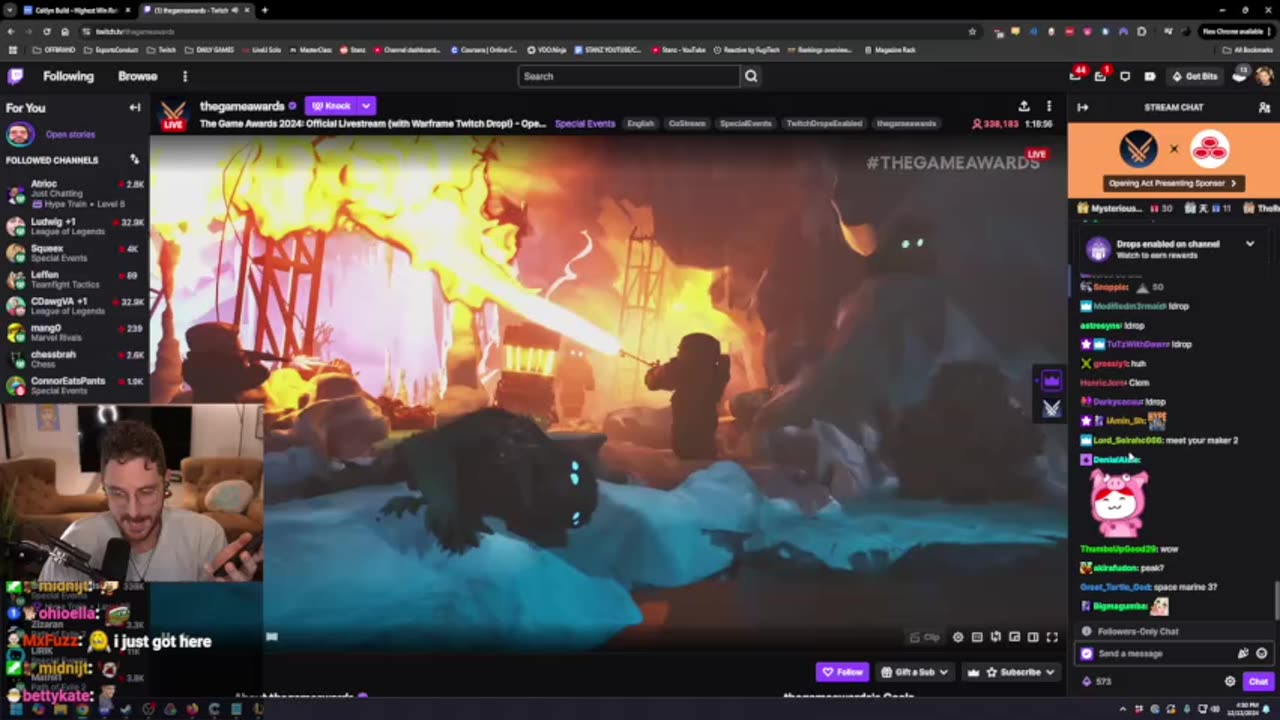The height and width of the screenshot is (720, 1280).
Task: Open CDawgVA +1 channel in sidebar
Action: (x=75, y=306)
